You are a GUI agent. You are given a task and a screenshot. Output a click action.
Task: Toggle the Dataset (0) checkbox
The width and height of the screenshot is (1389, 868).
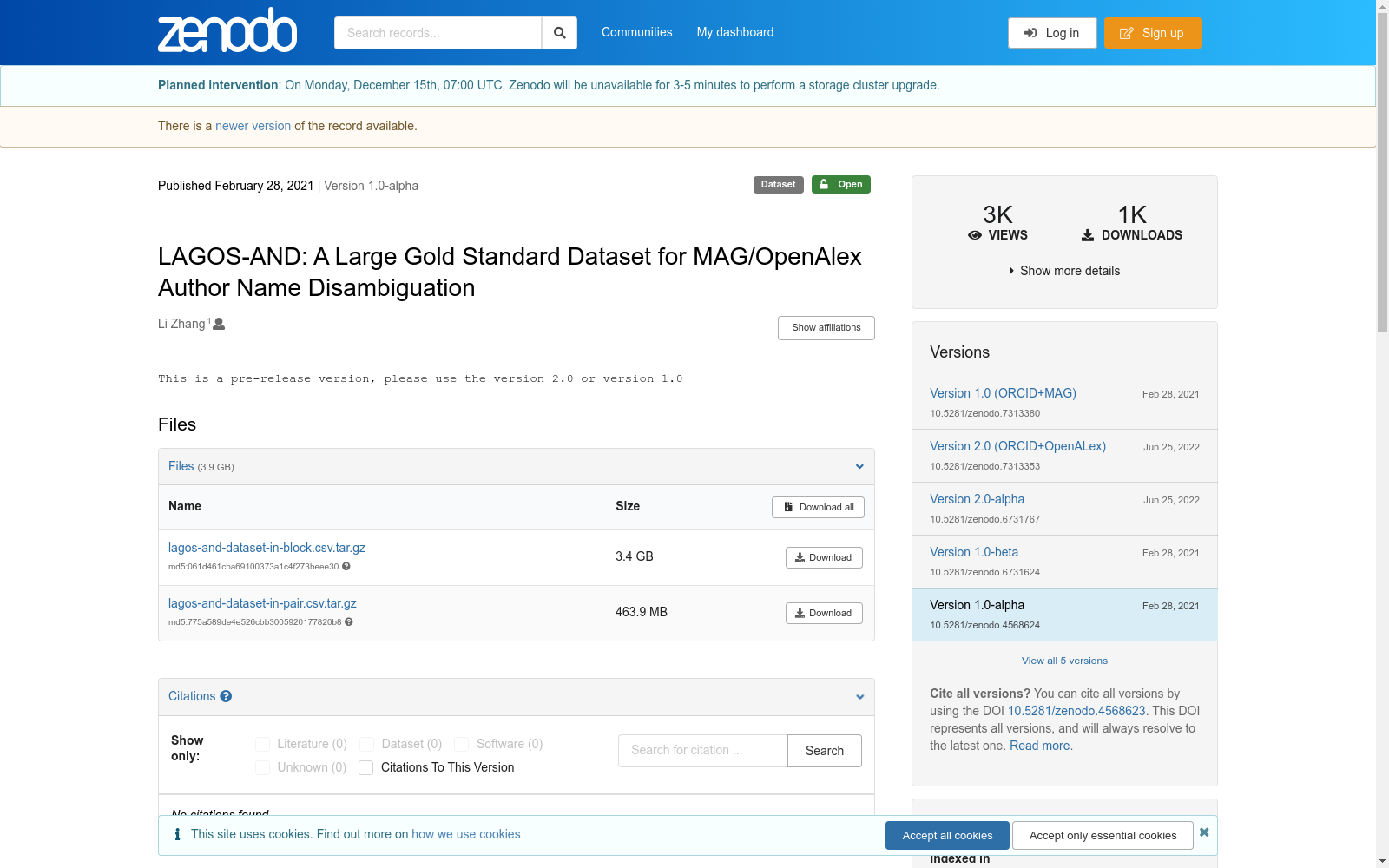(x=367, y=745)
